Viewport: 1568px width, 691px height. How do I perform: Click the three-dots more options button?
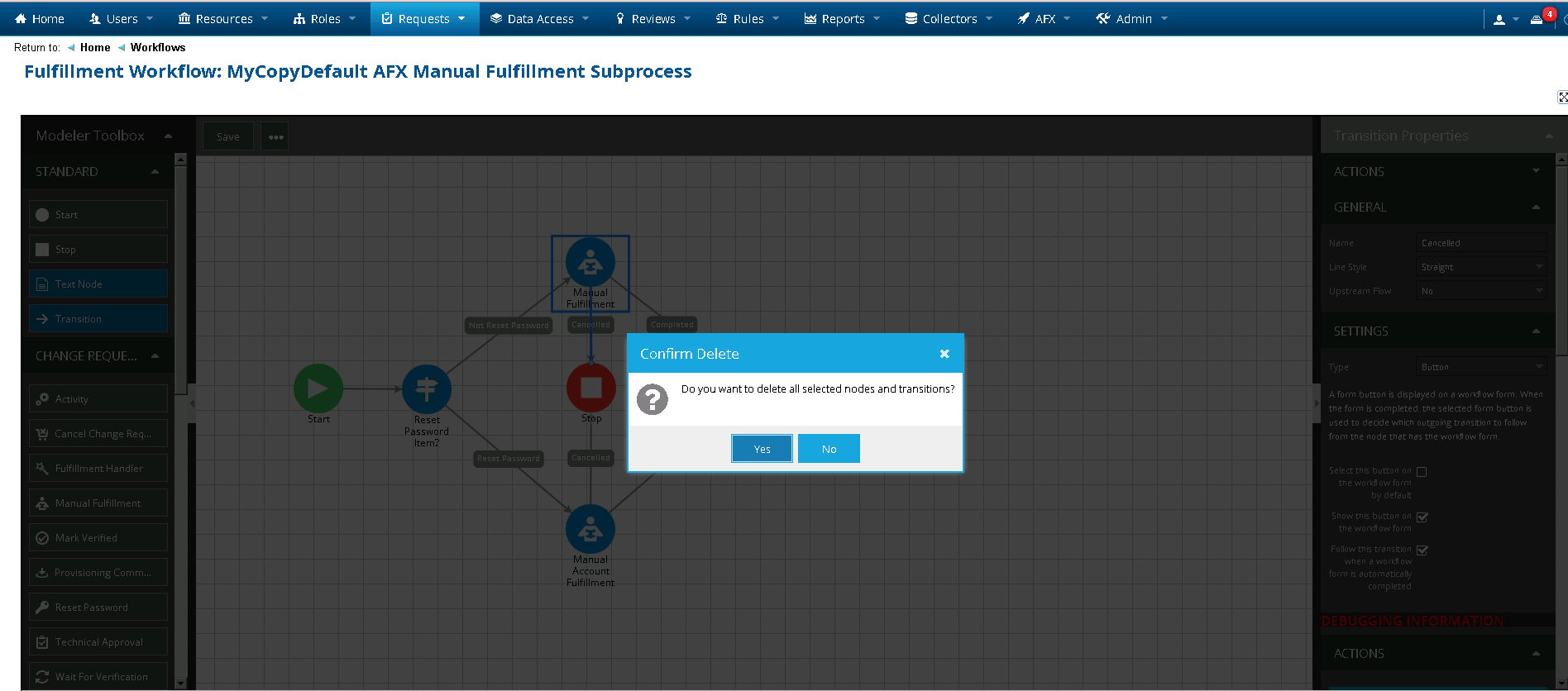coord(275,137)
